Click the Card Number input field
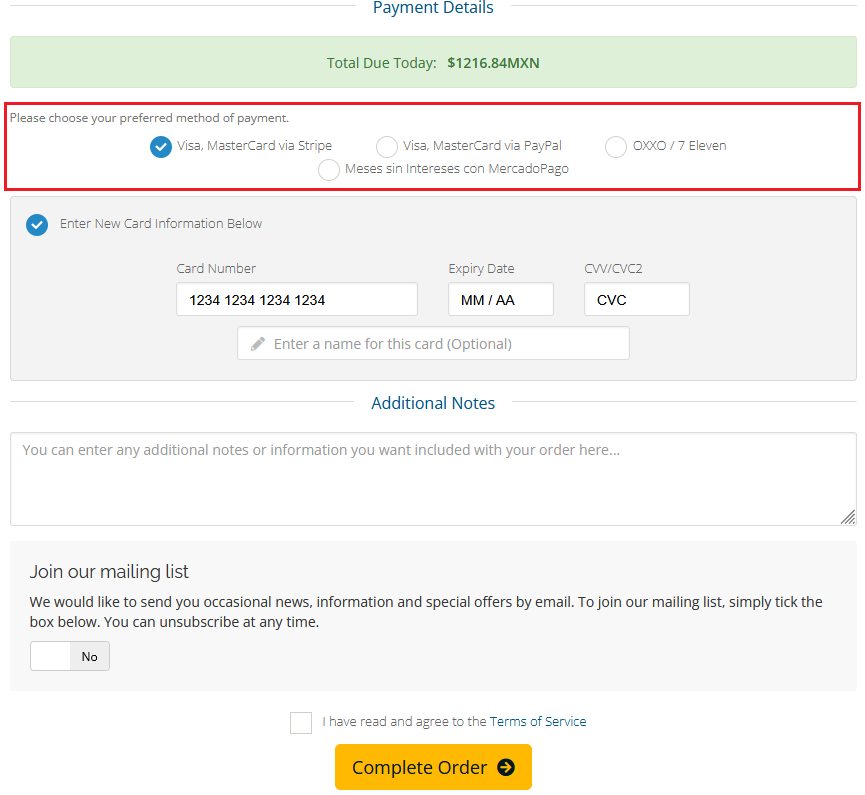Screen dimensions: 865x795 pos(296,299)
